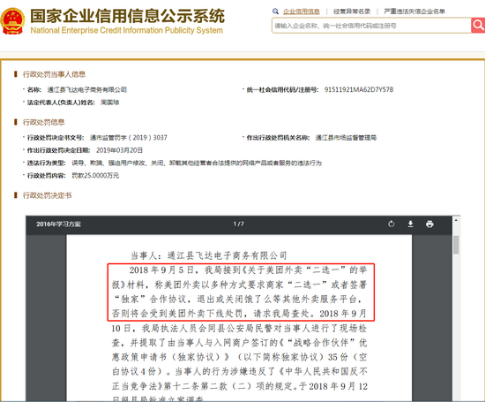Viewport: 485px width, 402px height.
Task: Click the English title National Enterprise Credit Information Publicity System
Action: [x=127, y=30]
